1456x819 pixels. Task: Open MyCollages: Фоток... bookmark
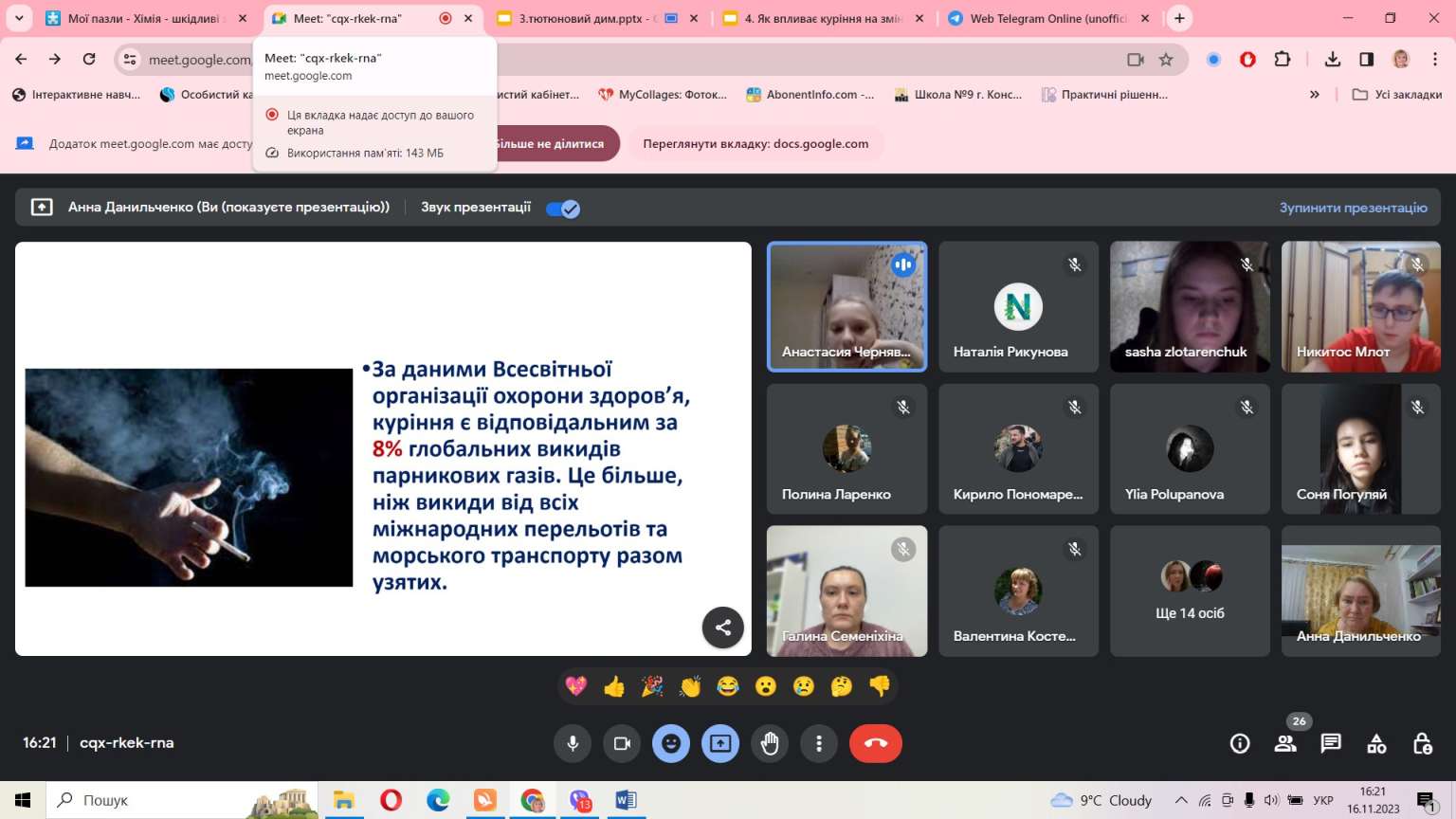tap(663, 94)
